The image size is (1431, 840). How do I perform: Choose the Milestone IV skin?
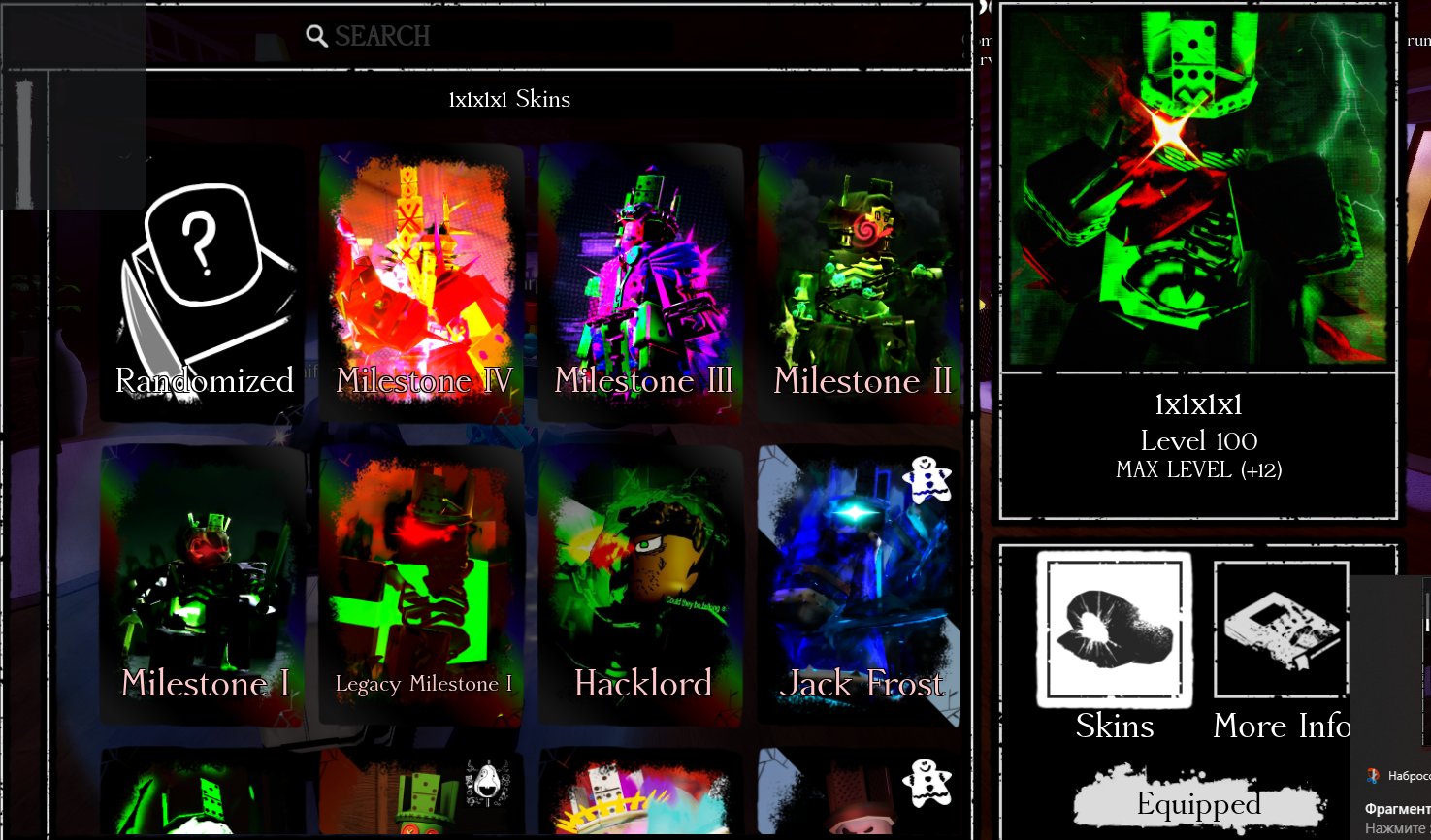click(423, 283)
